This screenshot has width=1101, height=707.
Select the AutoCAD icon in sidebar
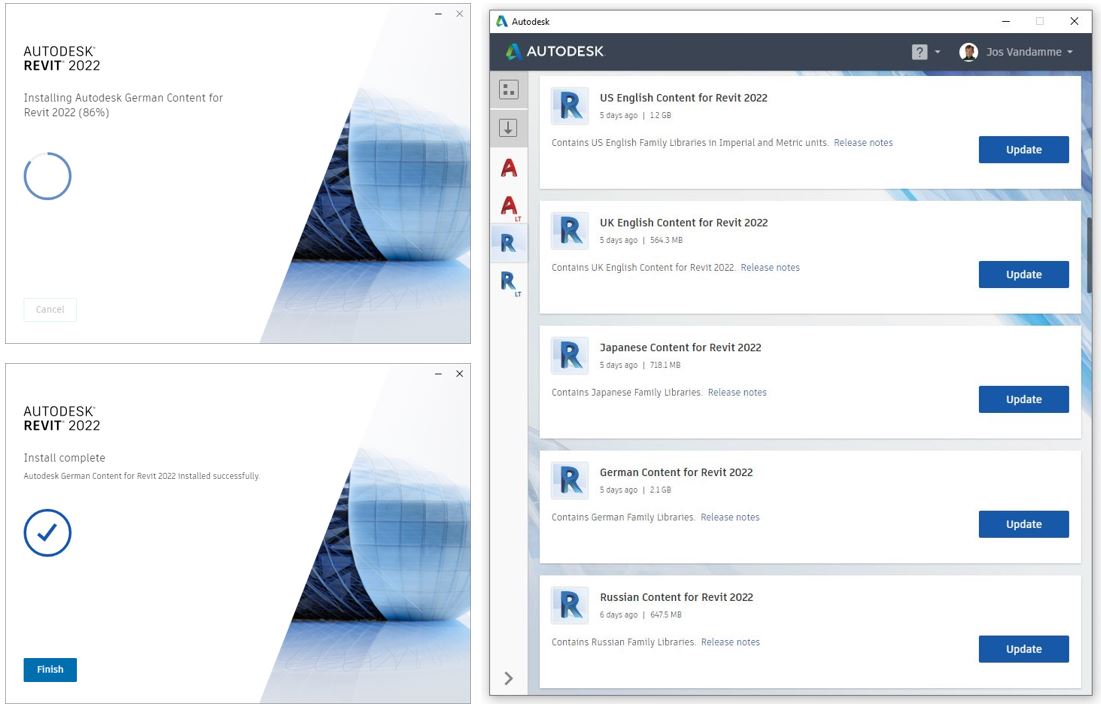(x=509, y=167)
